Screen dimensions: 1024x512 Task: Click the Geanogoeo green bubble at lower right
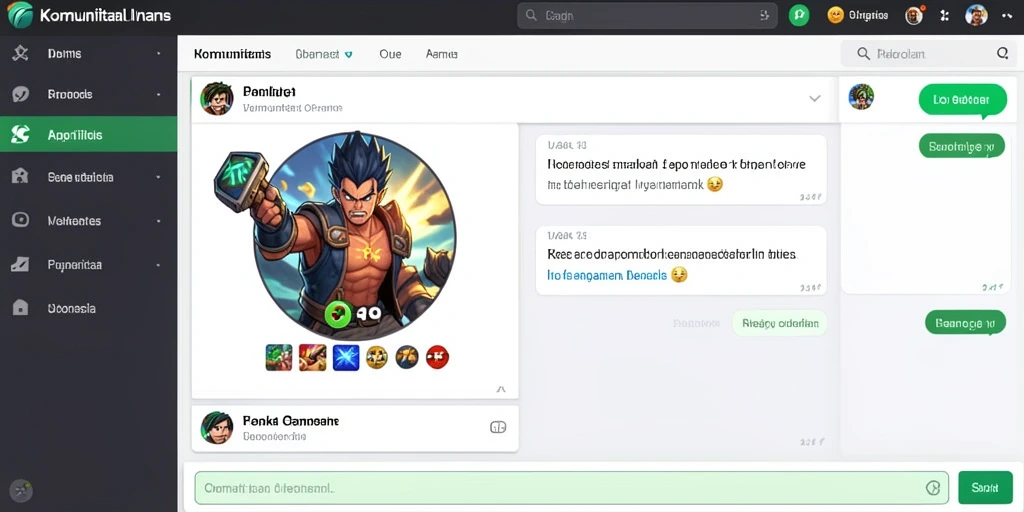965,323
